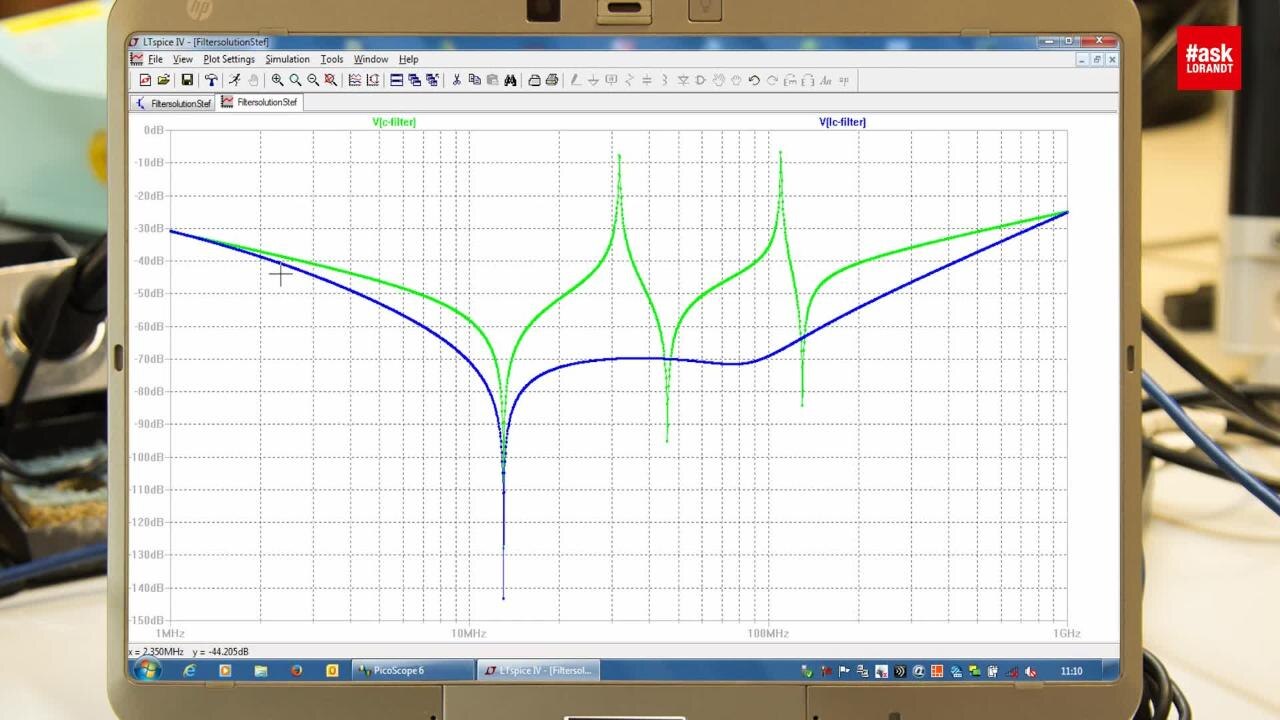Image resolution: width=1280 pixels, height=720 pixels.
Task: Click the Cut scissors icon
Action: click(x=456, y=80)
